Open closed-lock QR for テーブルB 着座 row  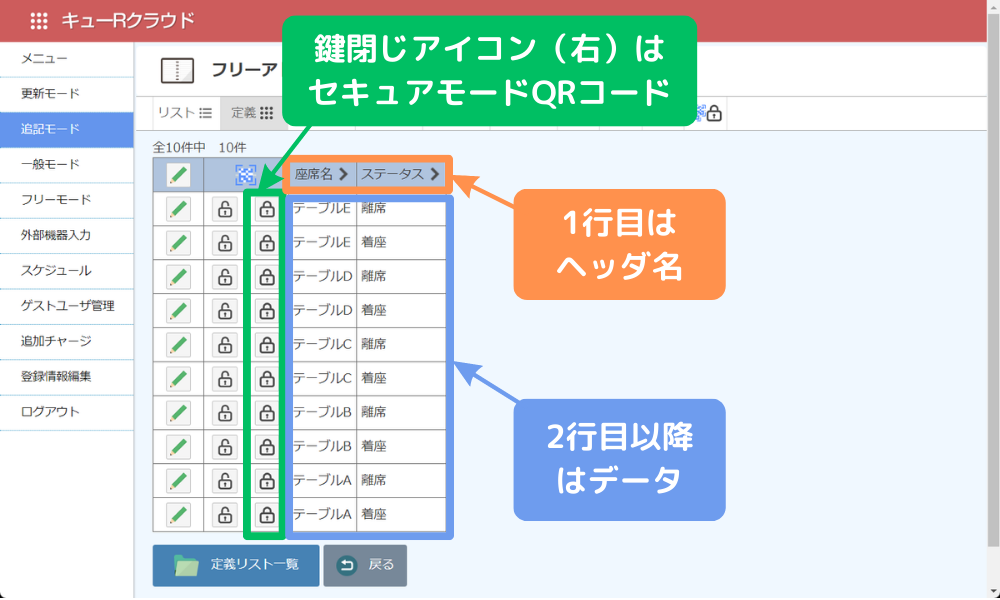coord(267,447)
